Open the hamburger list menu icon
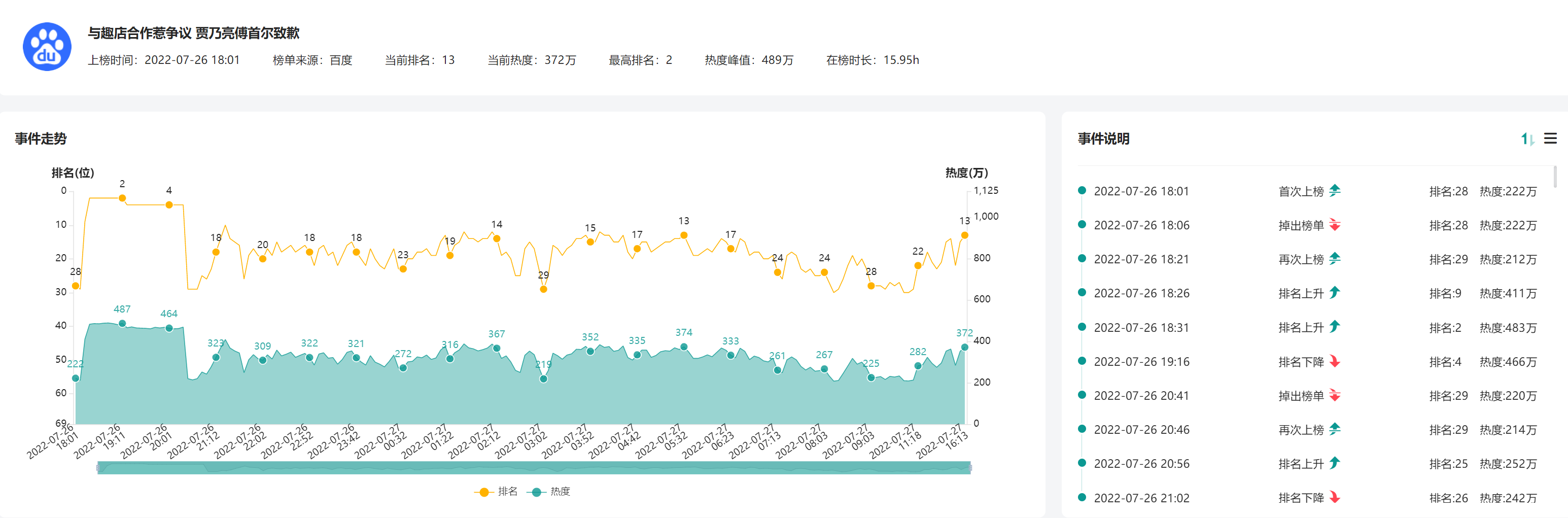Screen dimensions: 1568x518 [x=1550, y=139]
